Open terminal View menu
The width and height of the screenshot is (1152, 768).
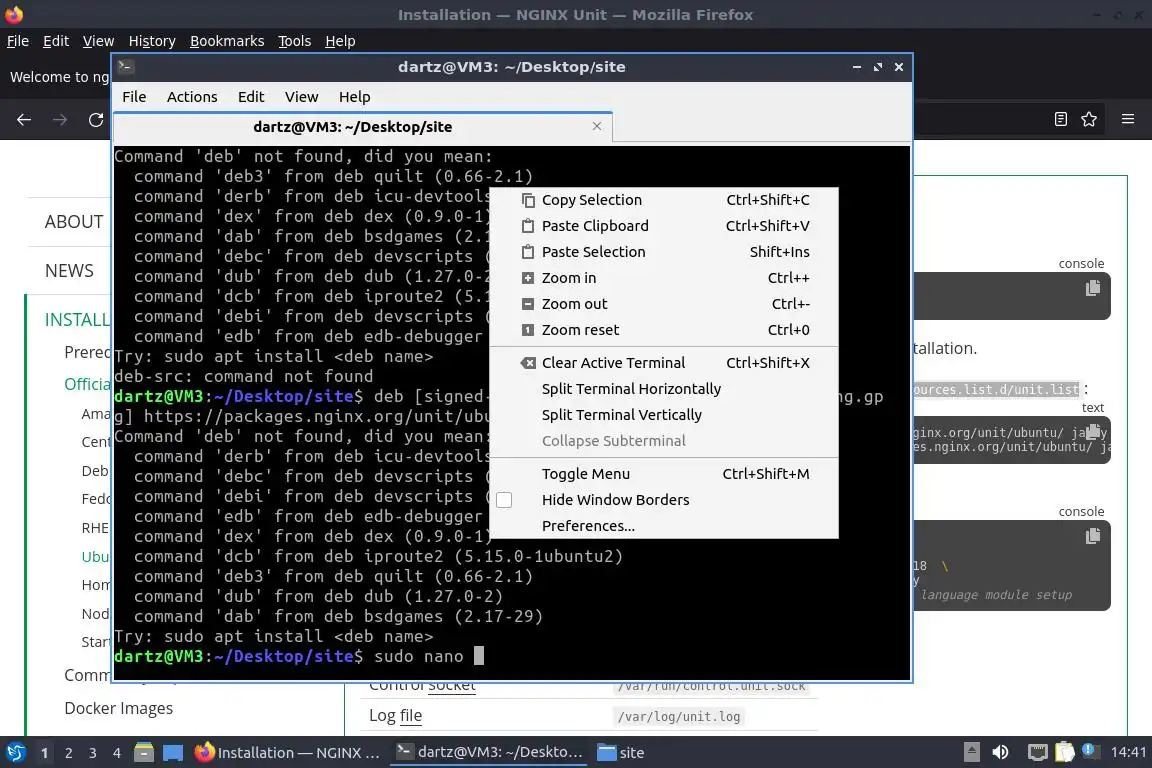coord(301,97)
